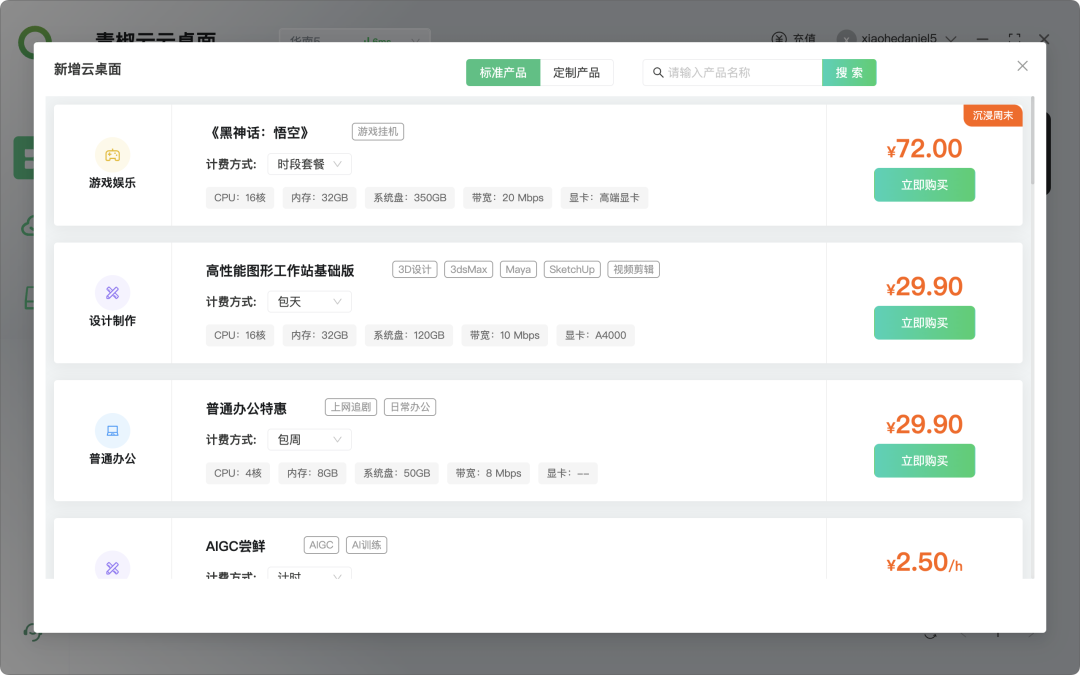The image size is (1080, 675).
Task: Click the SketchUp tag
Action: (x=572, y=269)
